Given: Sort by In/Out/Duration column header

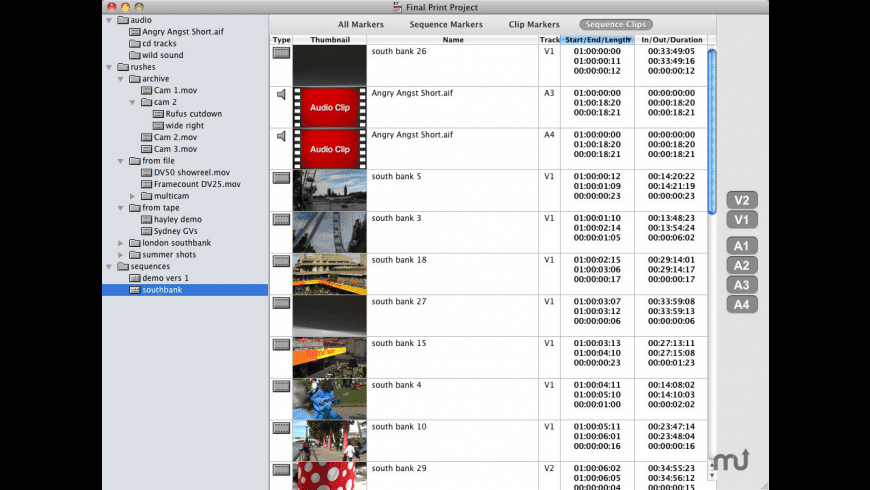Looking at the screenshot, I should (x=671, y=40).
